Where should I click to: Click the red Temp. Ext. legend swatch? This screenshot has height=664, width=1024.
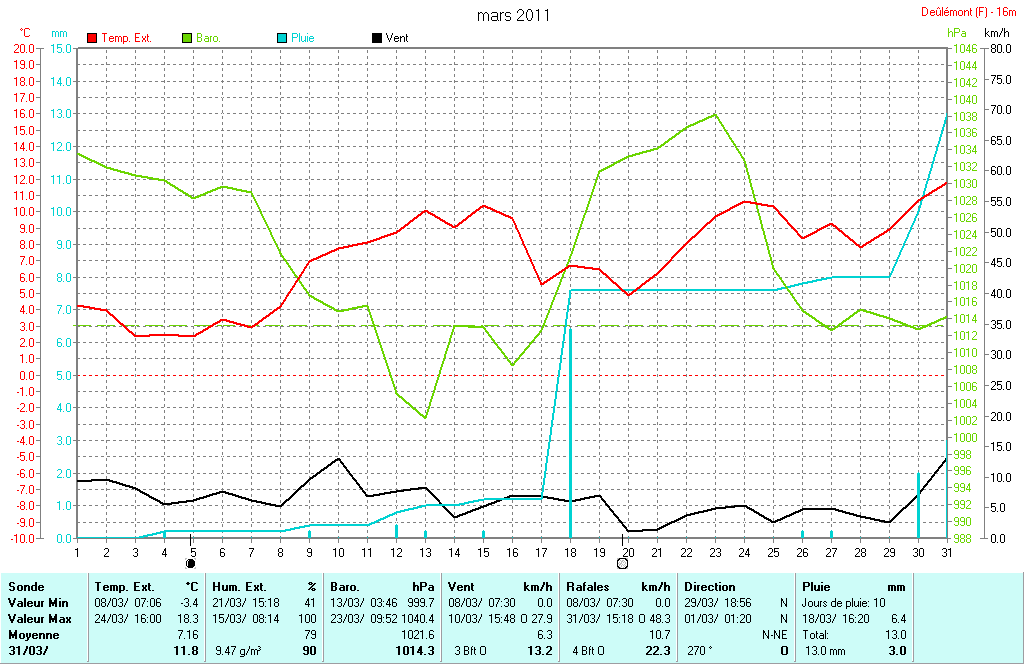click(x=93, y=38)
